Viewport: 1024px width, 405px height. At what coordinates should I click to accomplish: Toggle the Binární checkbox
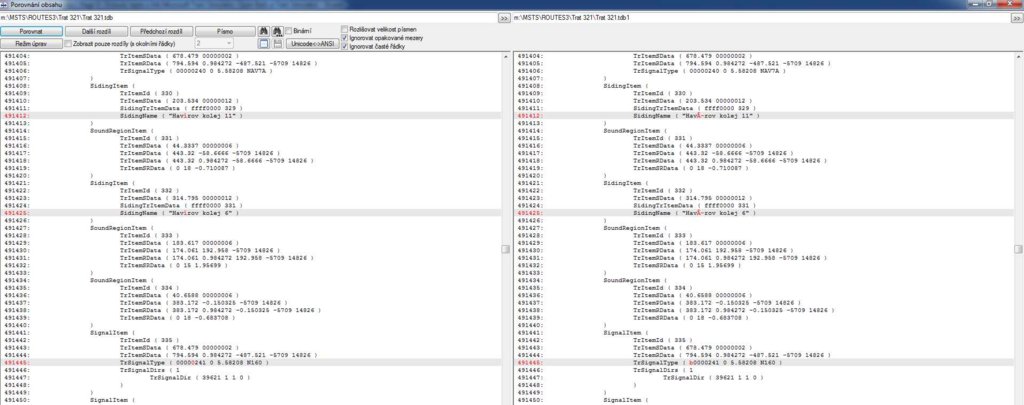[291, 32]
